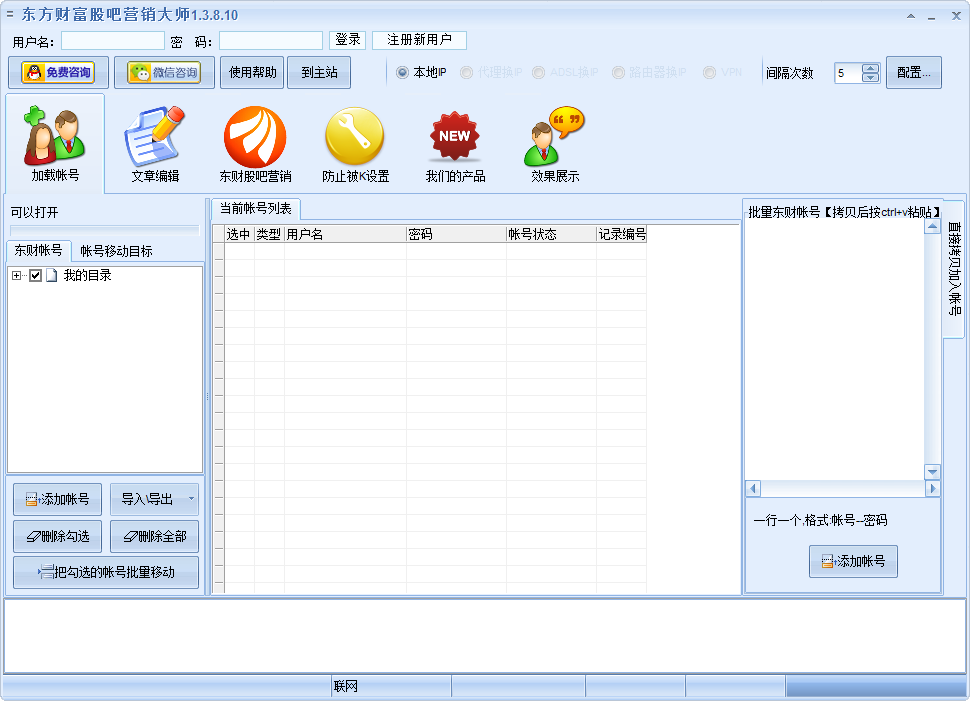The width and height of the screenshot is (970, 701).
Task: Click the 密码 column header
Action: 456,234
